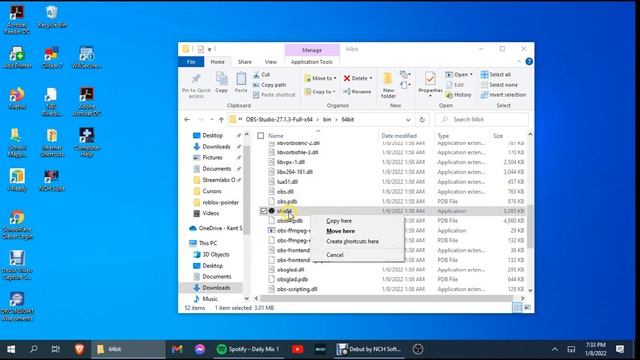Sort by the Size column header

pyautogui.click(x=498, y=136)
